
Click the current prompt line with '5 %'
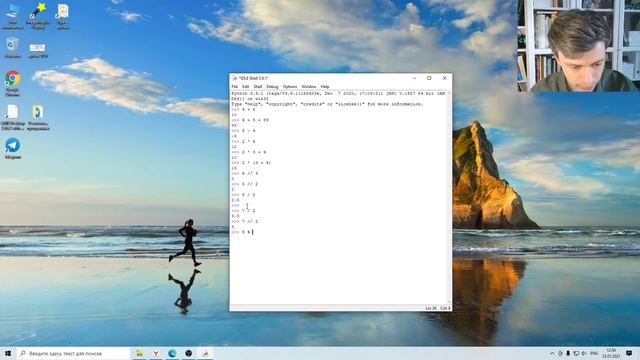(242, 232)
